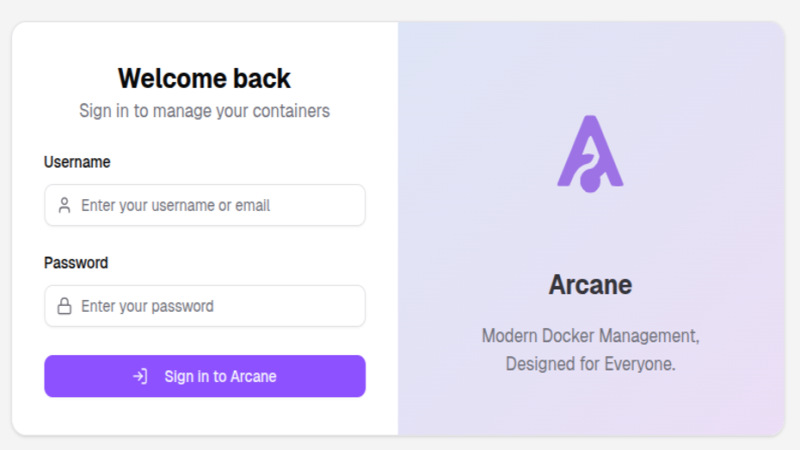The width and height of the screenshot is (800, 450).
Task: Click the Welcome back heading
Action: (x=204, y=78)
